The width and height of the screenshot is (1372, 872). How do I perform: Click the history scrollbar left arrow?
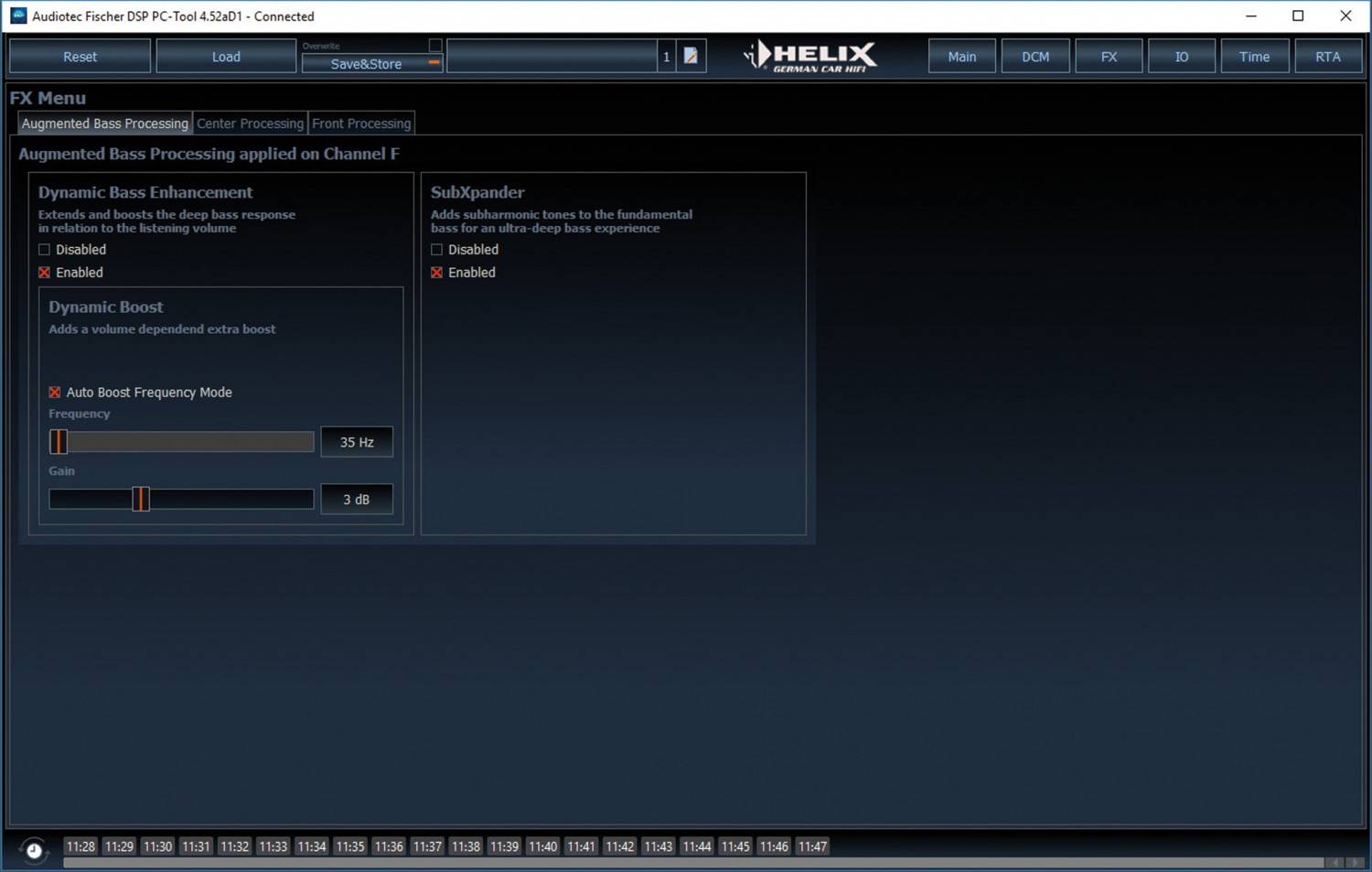(1336, 863)
